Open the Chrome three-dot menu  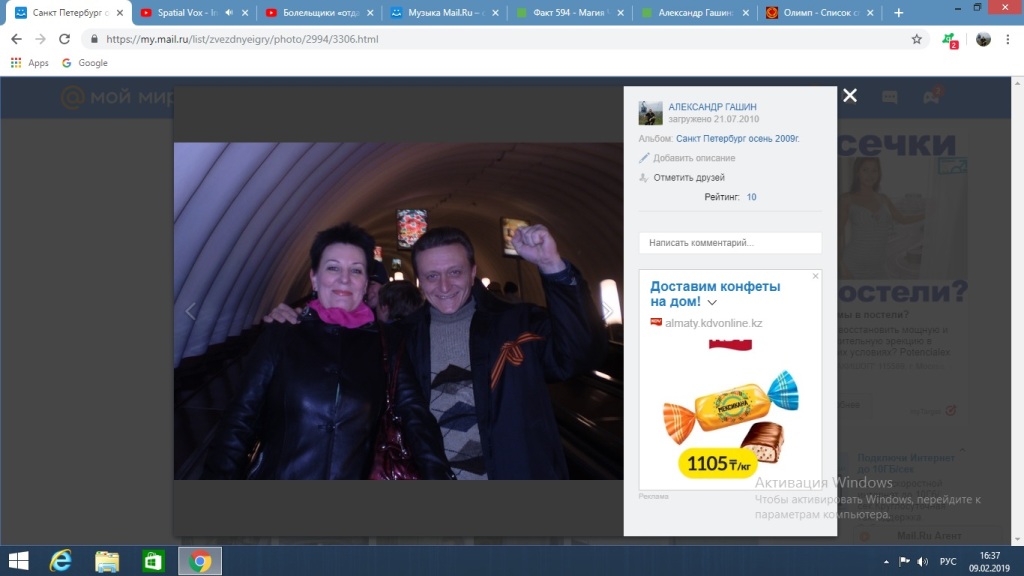click(x=1008, y=39)
